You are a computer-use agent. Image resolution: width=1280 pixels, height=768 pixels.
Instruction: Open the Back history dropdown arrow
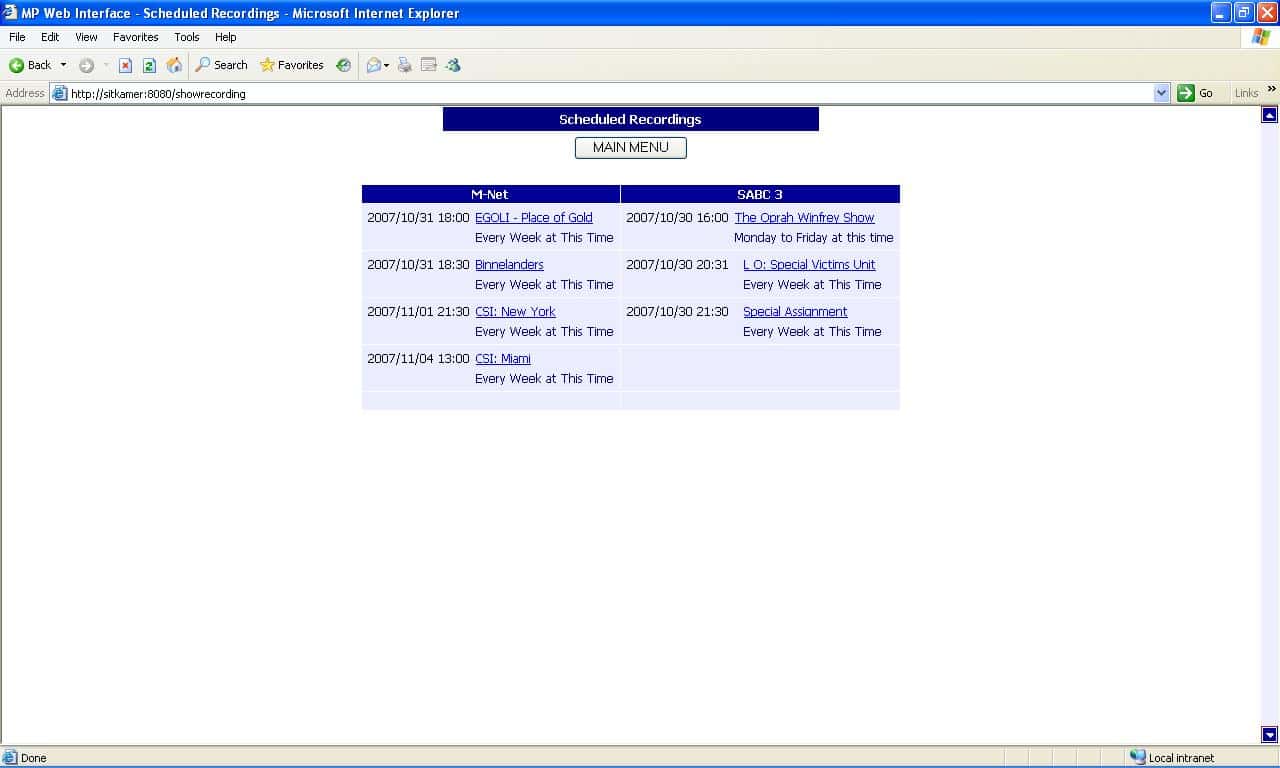63,65
